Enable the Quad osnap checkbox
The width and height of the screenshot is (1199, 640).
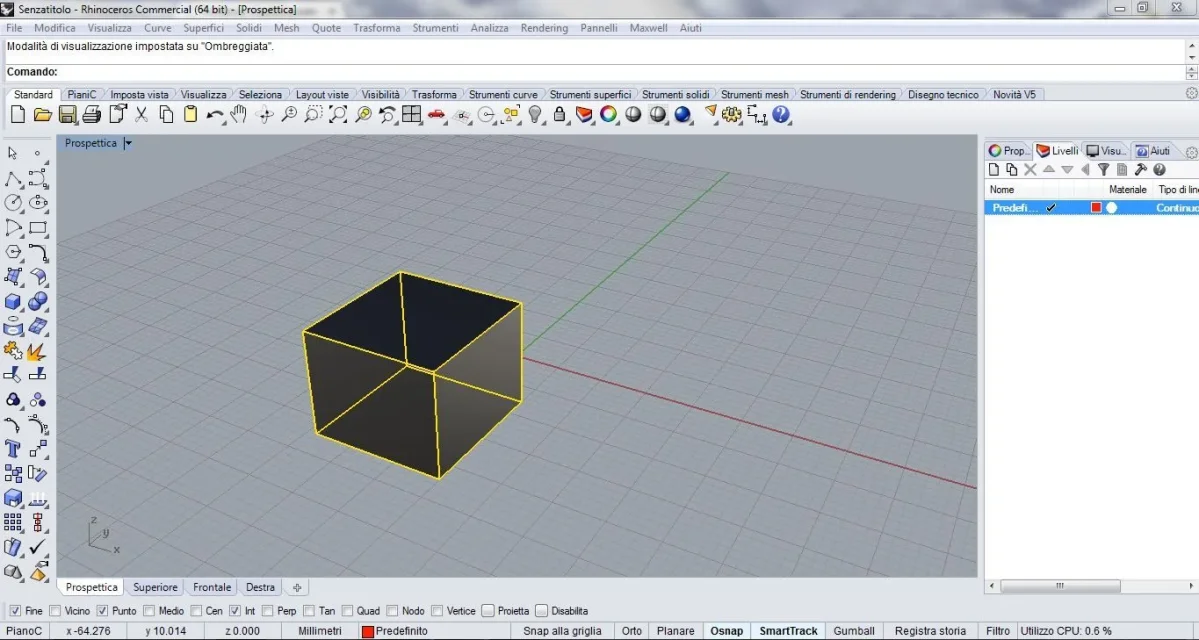click(347, 611)
